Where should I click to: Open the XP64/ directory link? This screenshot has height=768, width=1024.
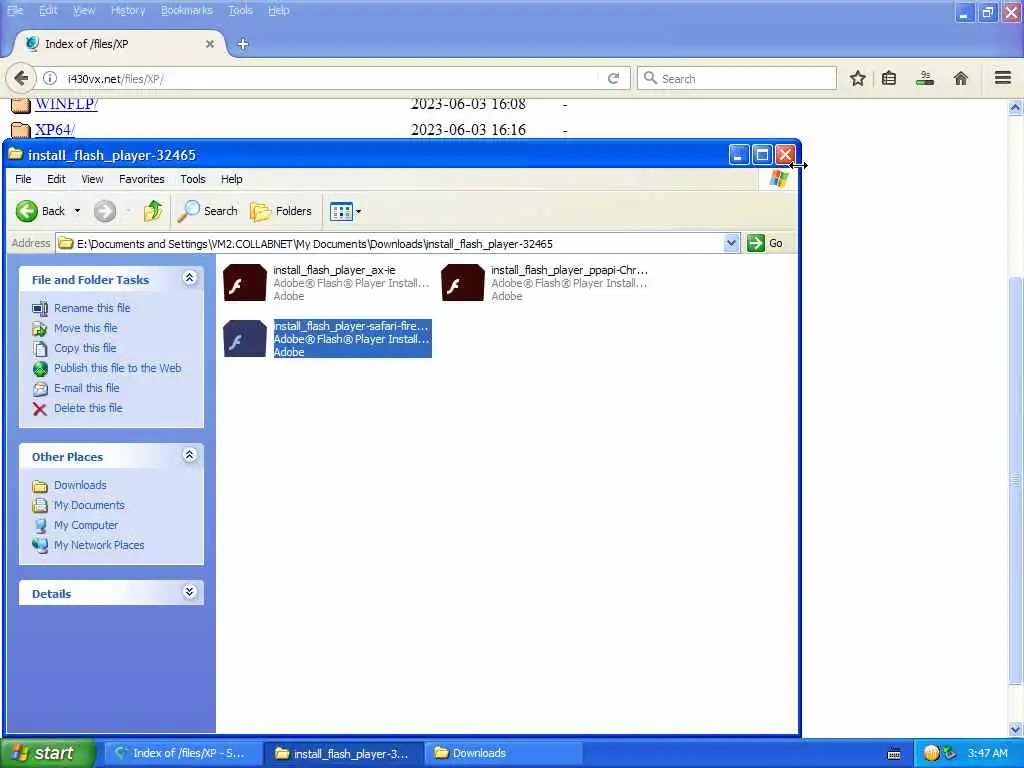(x=55, y=129)
